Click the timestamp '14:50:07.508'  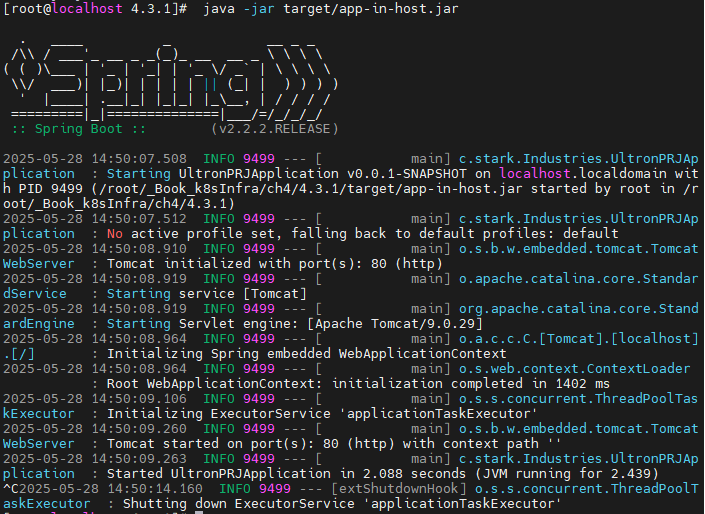point(139,159)
